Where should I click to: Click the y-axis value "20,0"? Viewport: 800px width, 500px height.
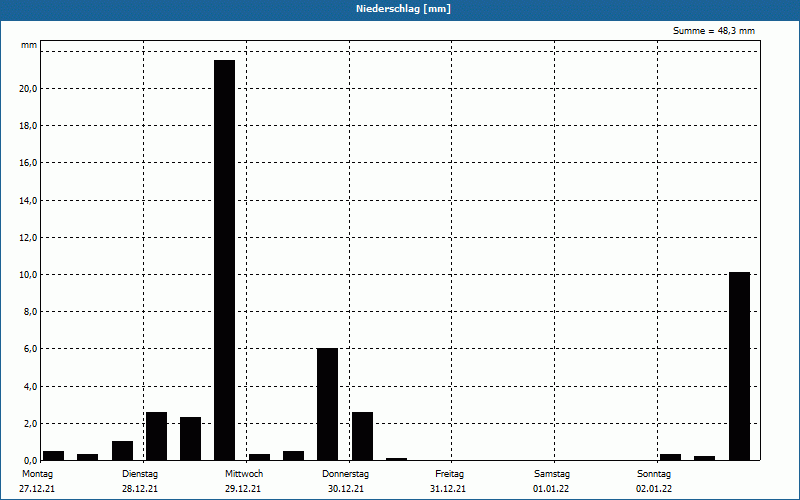[x=28, y=89]
